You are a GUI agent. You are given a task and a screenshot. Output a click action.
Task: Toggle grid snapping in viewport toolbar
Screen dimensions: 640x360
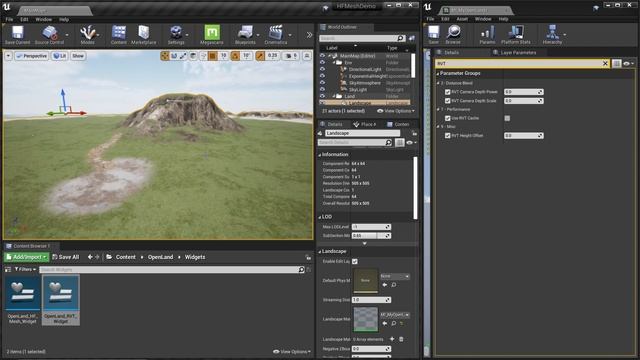(x=213, y=56)
